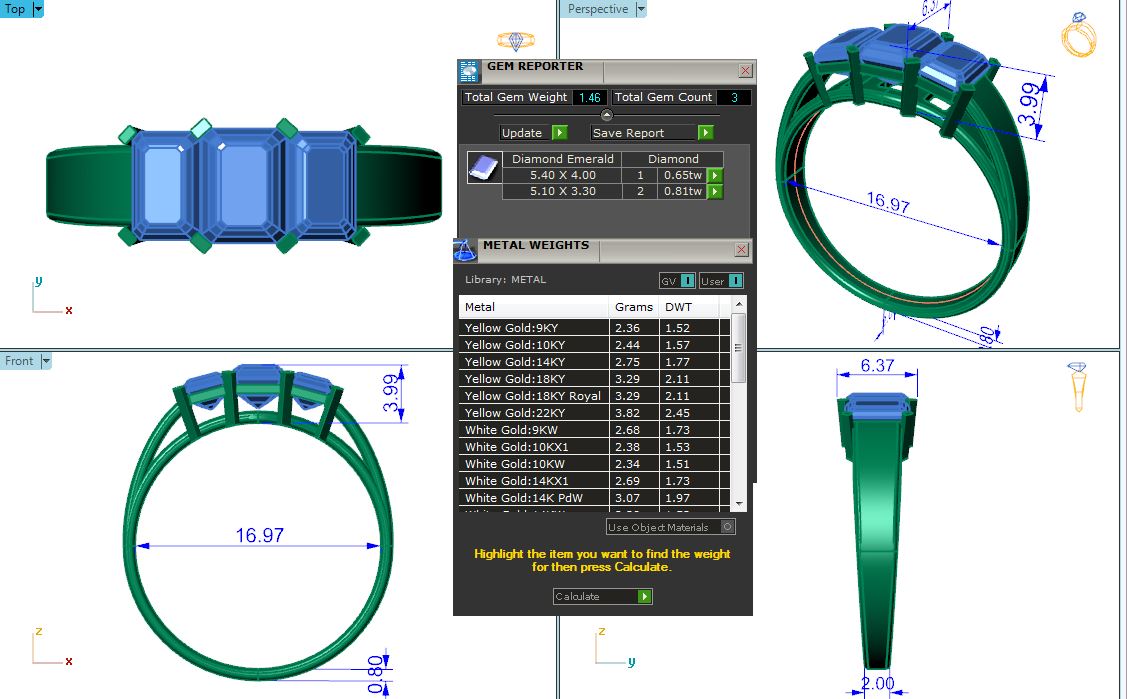The height and width of the screenshot is (699, 1127).
Task: Click the Gem Reporter panel icon
Action: pos(469,71)
